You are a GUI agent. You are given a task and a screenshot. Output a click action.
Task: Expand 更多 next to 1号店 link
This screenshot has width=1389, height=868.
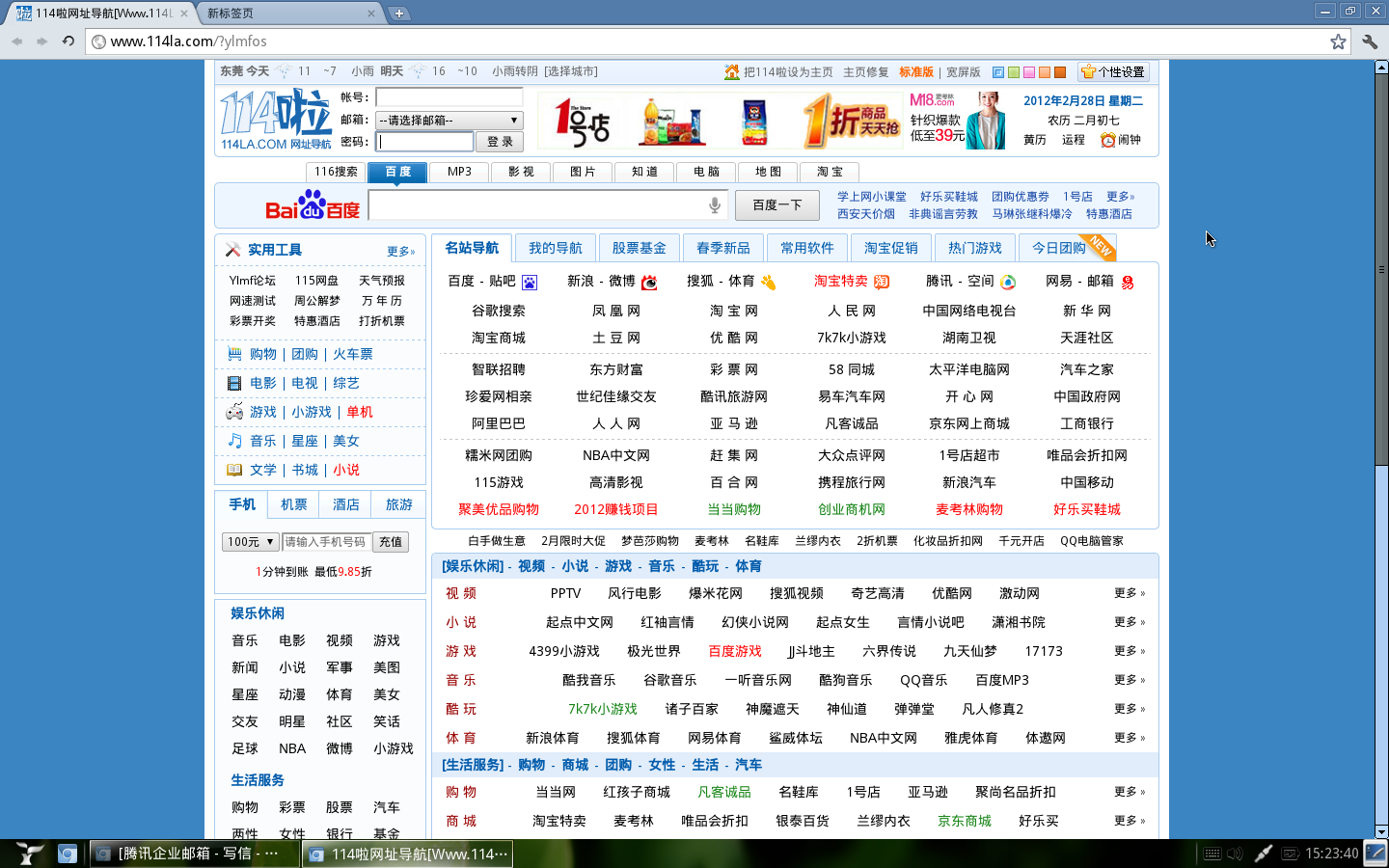coord(1121,197)
